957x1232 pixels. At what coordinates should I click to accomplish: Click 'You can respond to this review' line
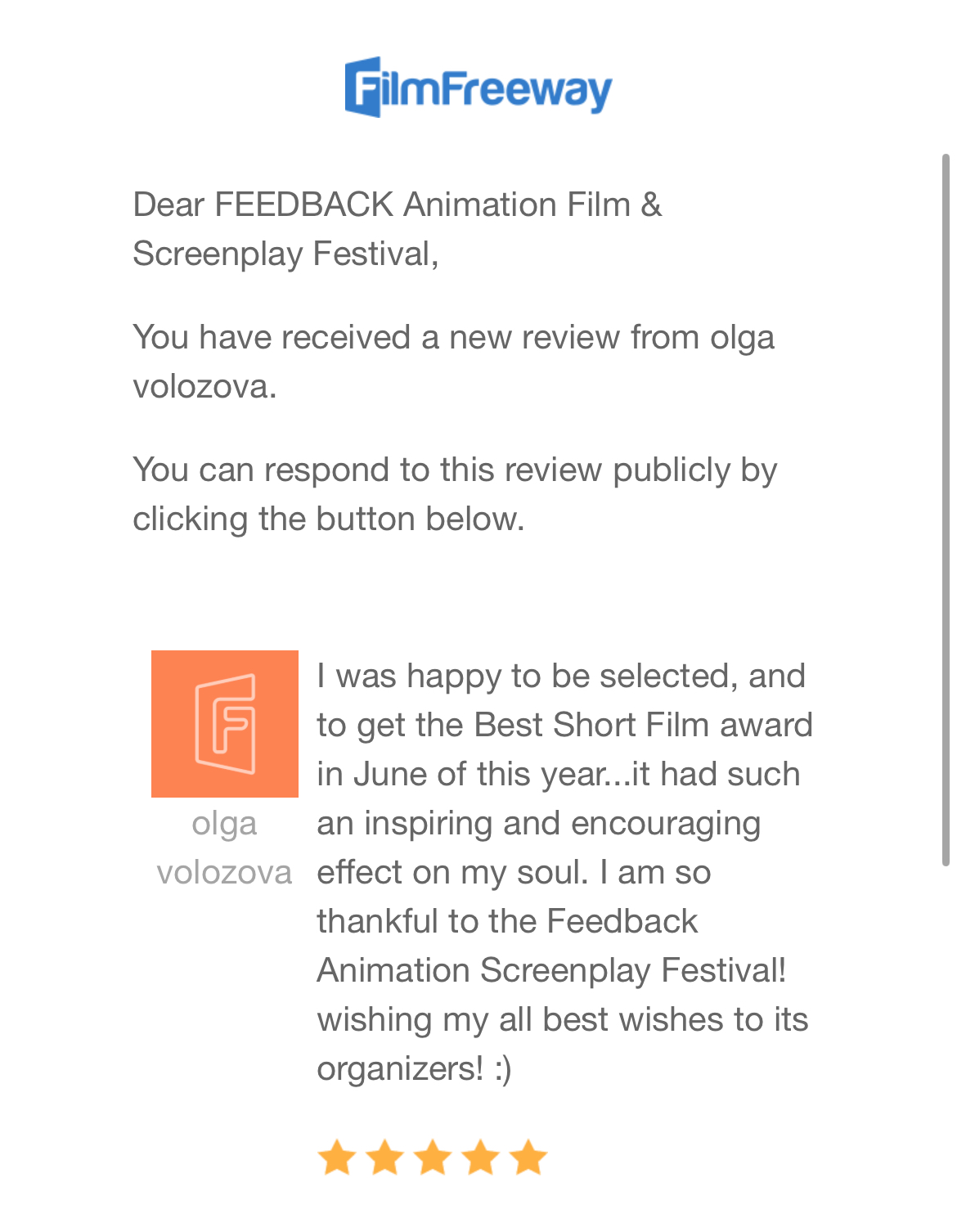[455, 470]
